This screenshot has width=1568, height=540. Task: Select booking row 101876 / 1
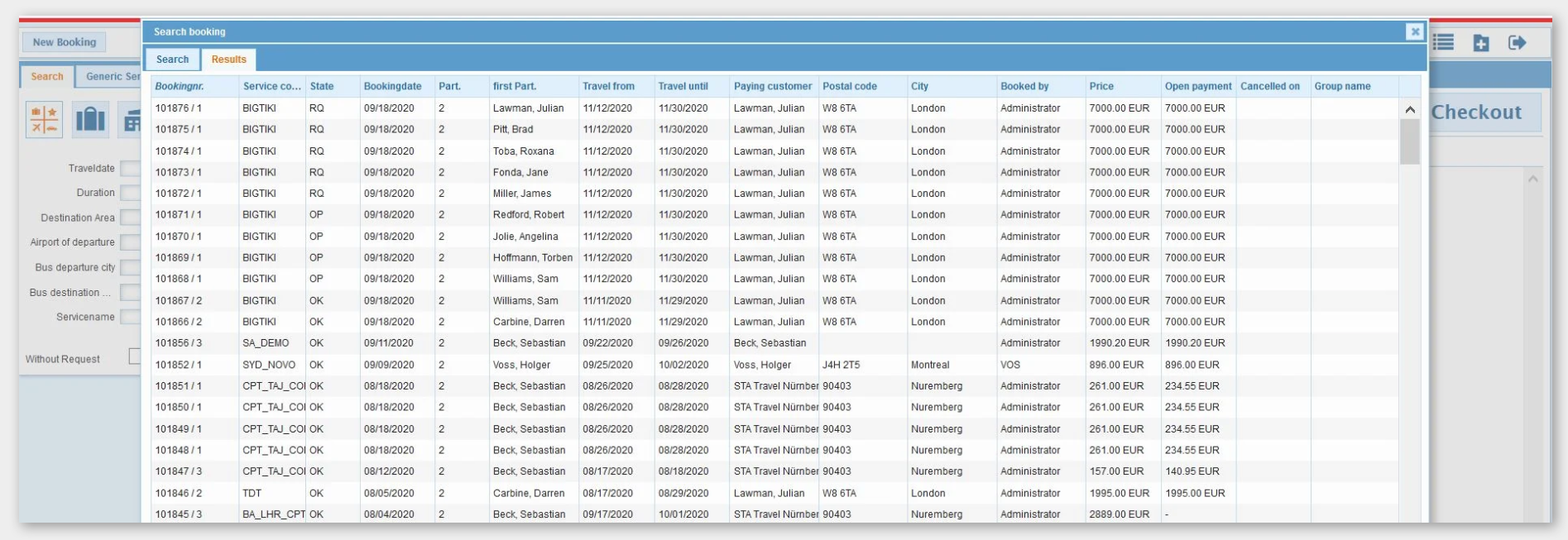[774, 108]
